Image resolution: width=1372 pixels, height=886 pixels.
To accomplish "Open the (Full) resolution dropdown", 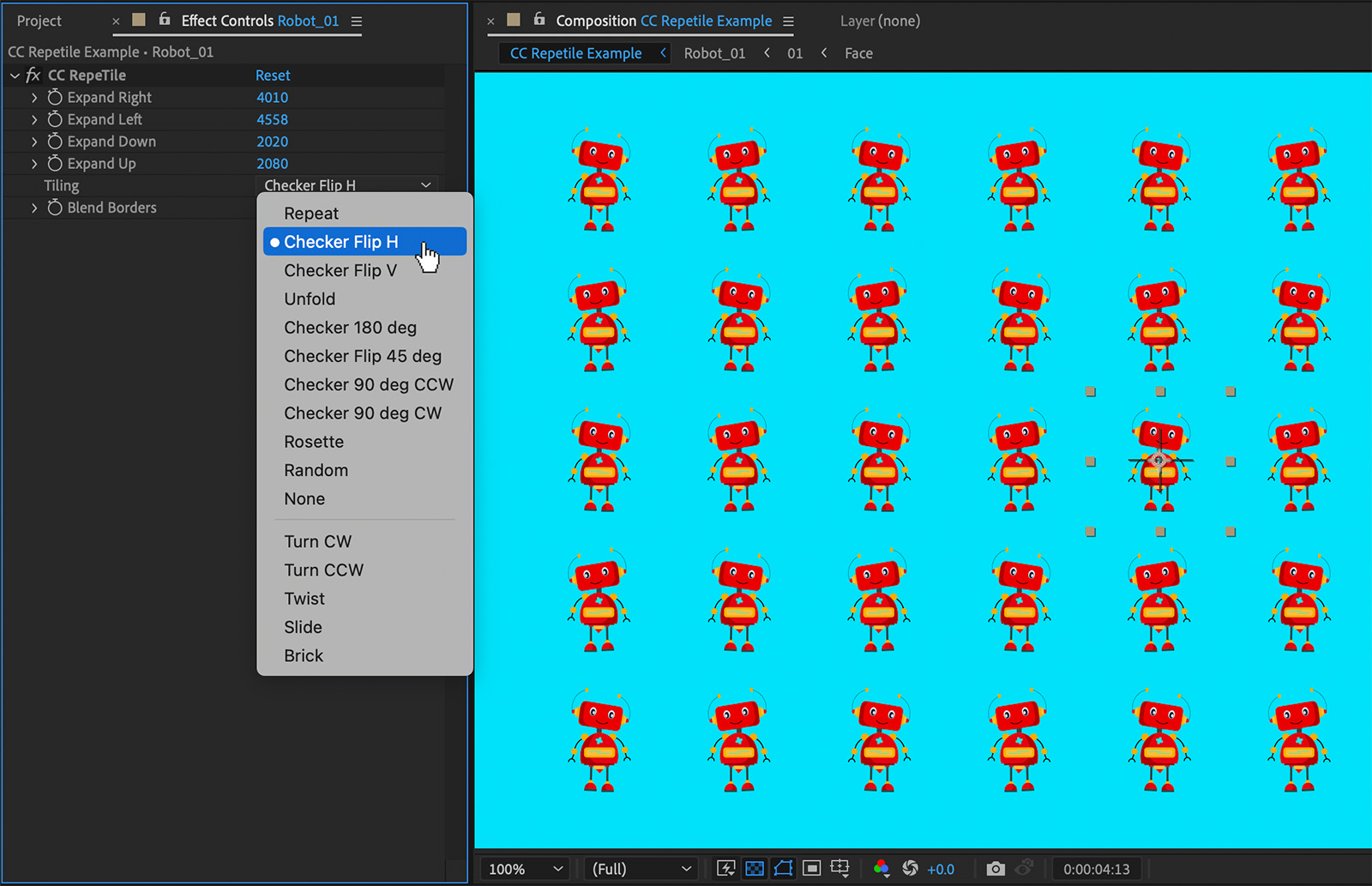I will click(x=639, y=868).
